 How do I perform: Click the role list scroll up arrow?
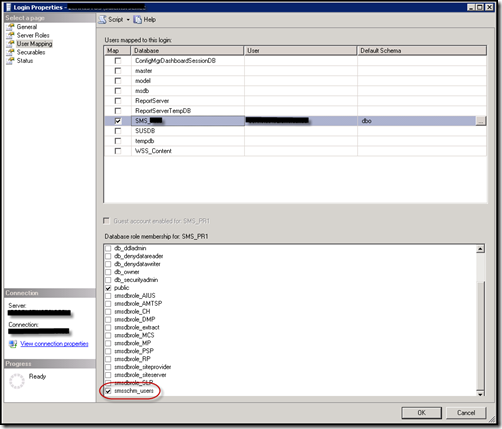pyautogui.click(x=480, y=249)
